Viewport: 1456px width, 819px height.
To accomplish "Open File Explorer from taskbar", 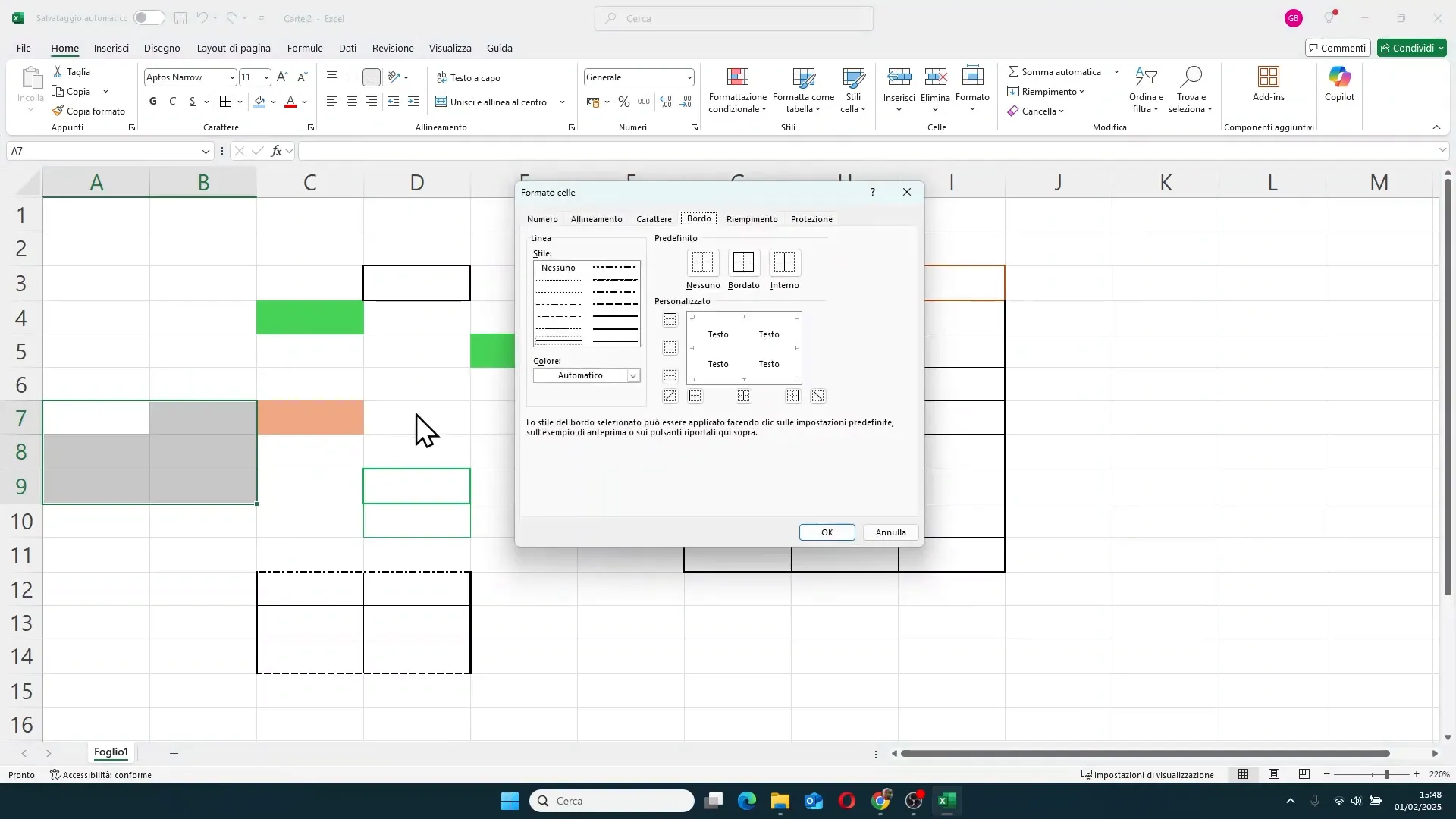I will [780, 801].
